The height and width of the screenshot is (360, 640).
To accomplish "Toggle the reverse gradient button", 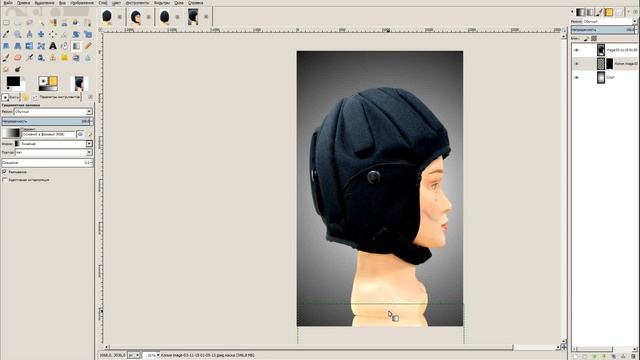I will (x=80, y=134).
